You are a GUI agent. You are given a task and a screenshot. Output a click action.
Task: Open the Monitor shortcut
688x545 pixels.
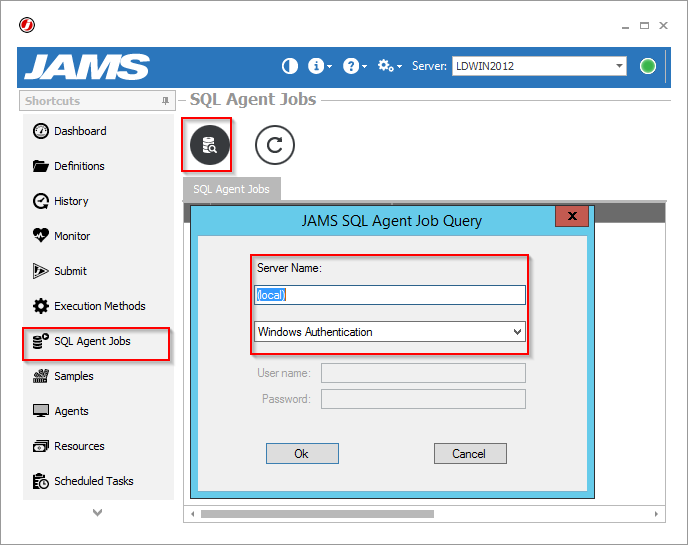pyautogui.click(x=61, y=236)
